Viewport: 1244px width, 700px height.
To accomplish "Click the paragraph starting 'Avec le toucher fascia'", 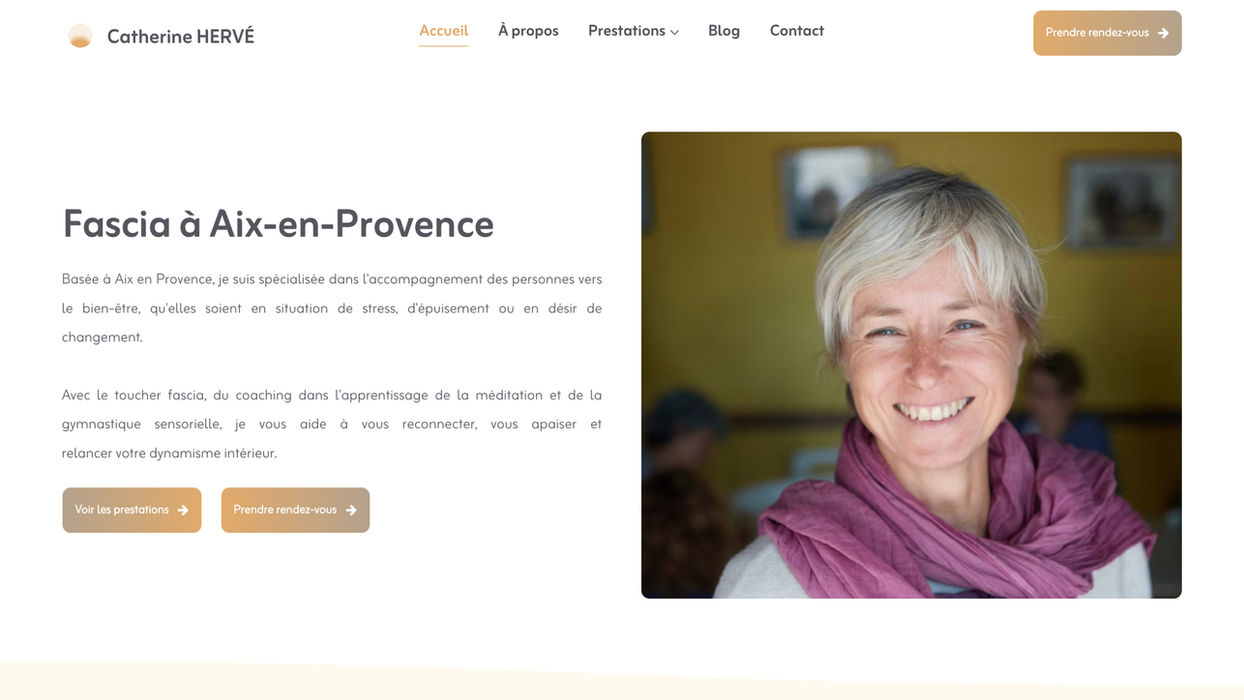I will point(332,424).
